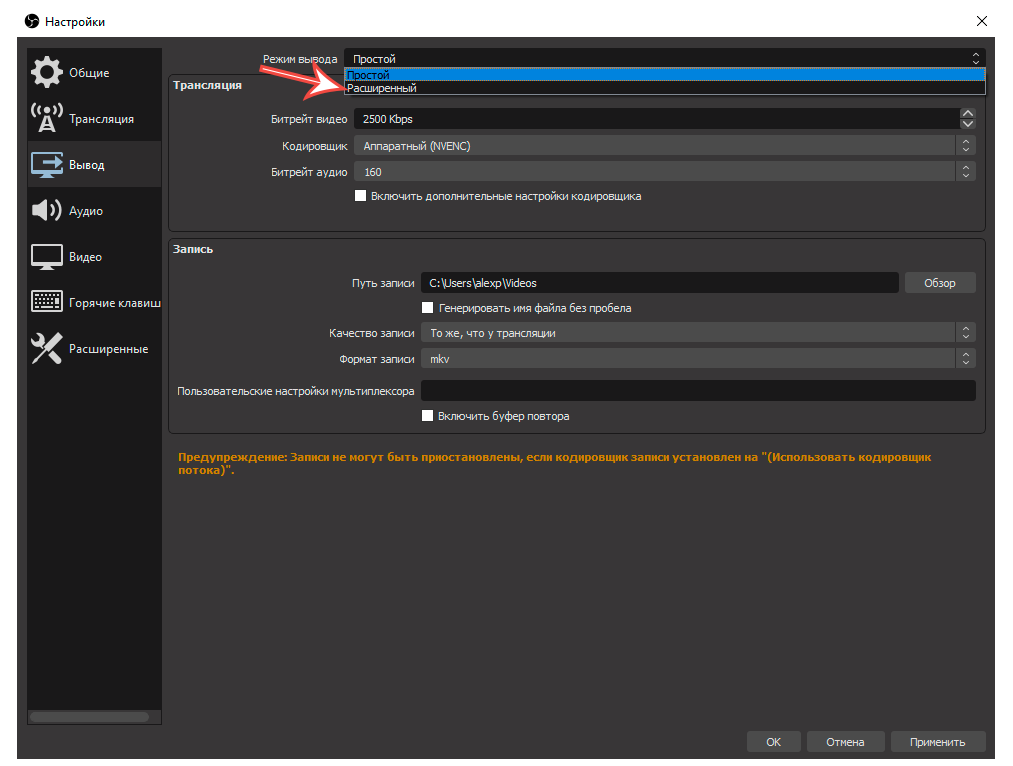Enable Включить буфер повтора checkbox

[427, 415]
